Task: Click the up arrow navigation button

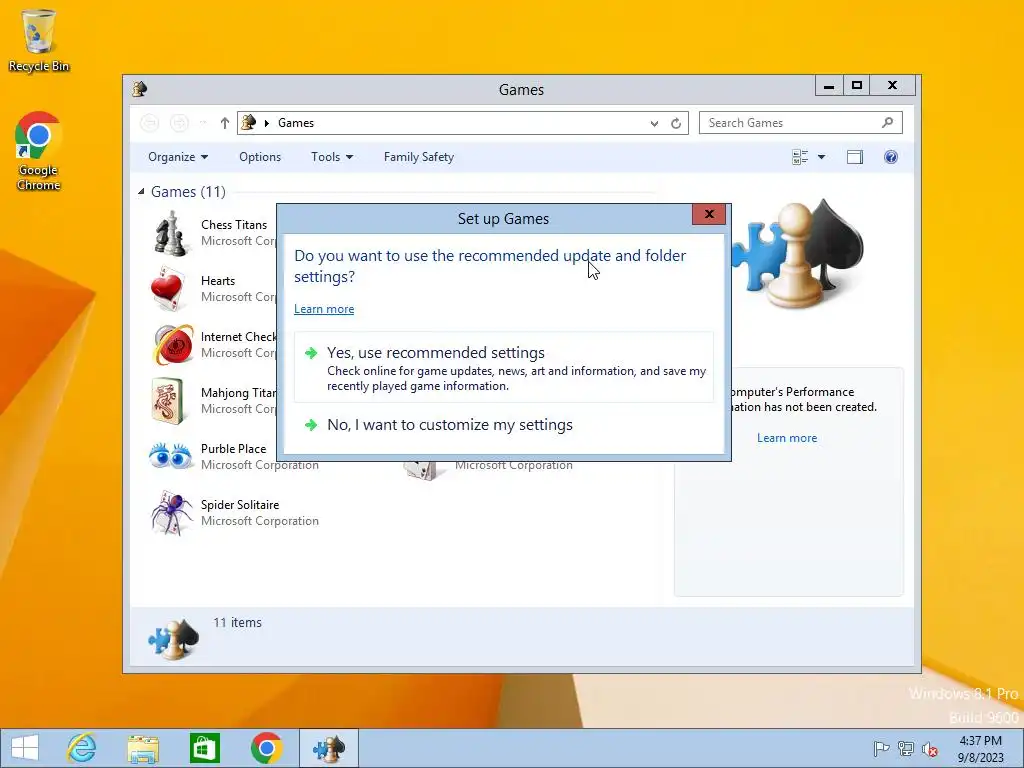Action: pyautogui.click(x=225, y=123)
